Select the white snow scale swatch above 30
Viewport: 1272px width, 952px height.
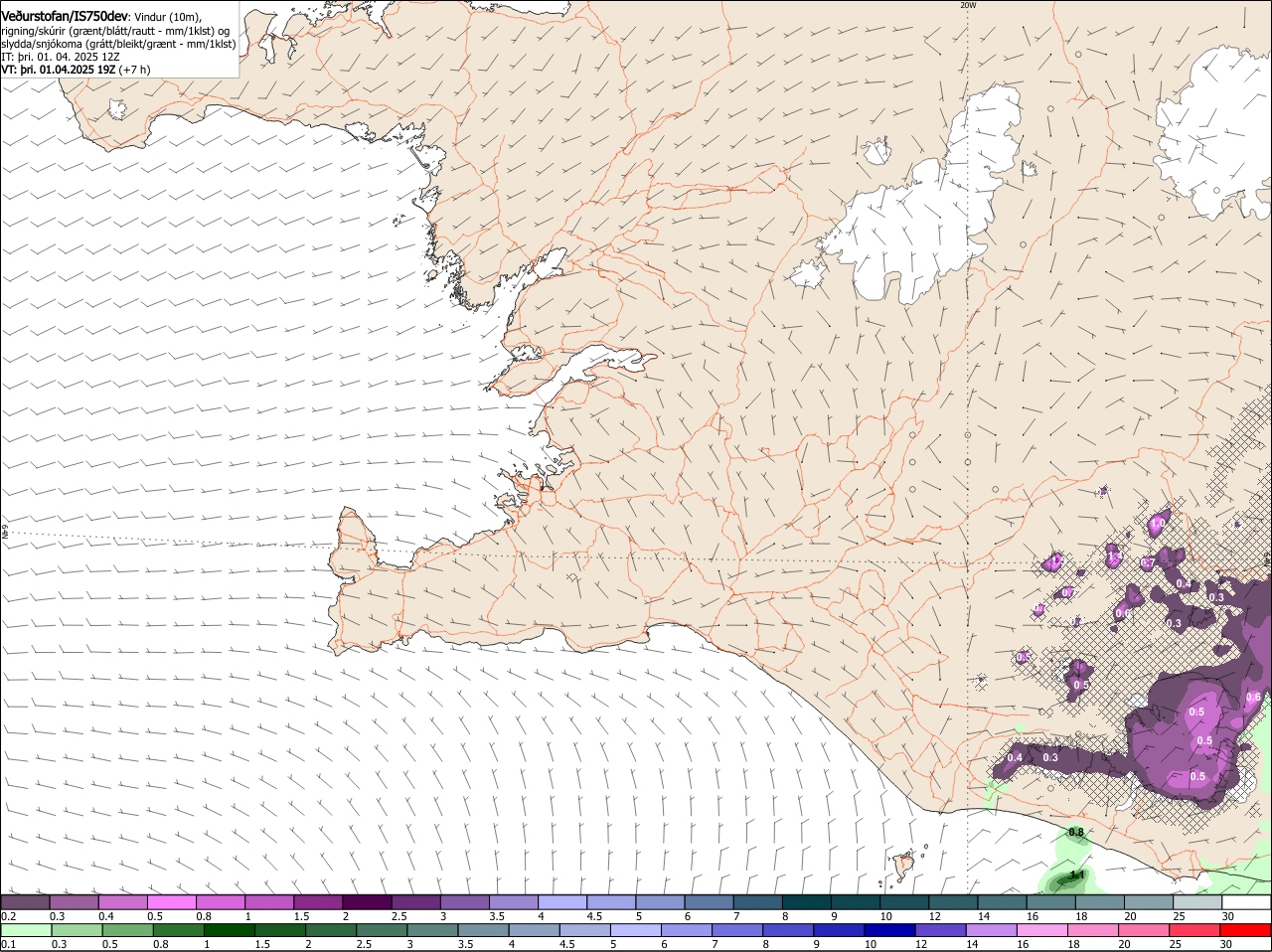click(x=1244, y=902)
